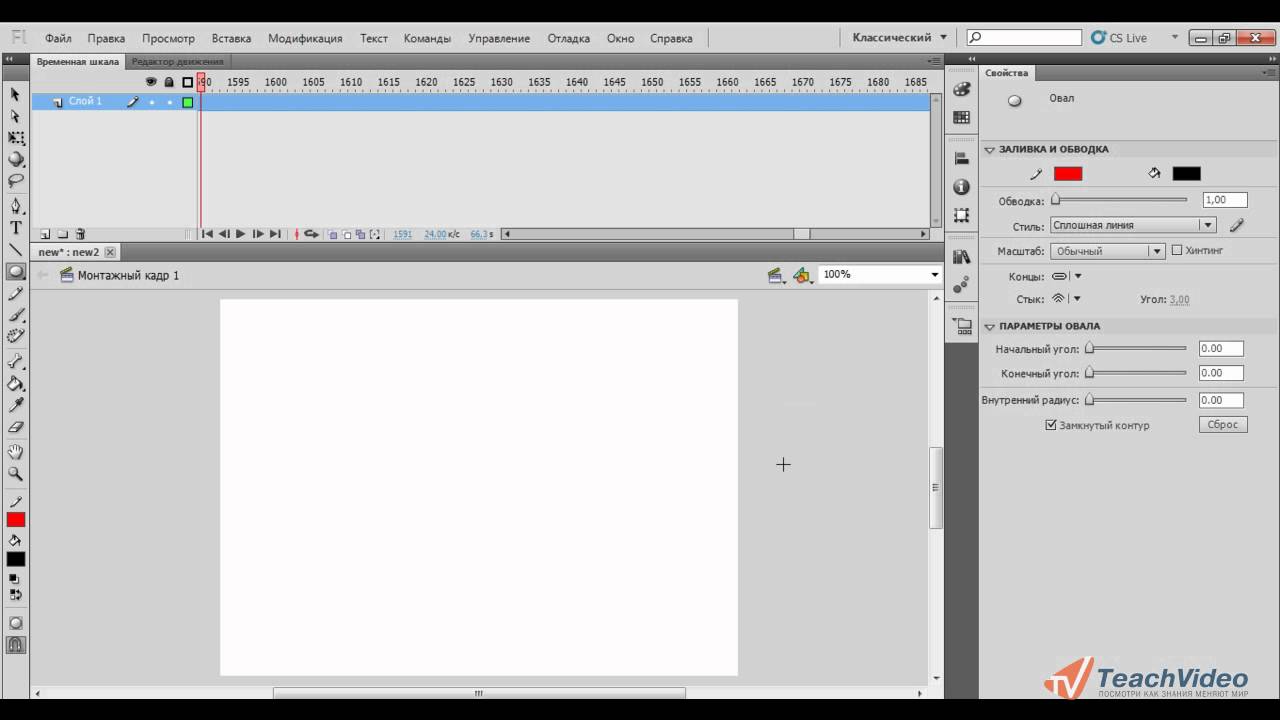Open the Info panel icon
Viewport: 1280px width, 720px height.
point(961,187)
